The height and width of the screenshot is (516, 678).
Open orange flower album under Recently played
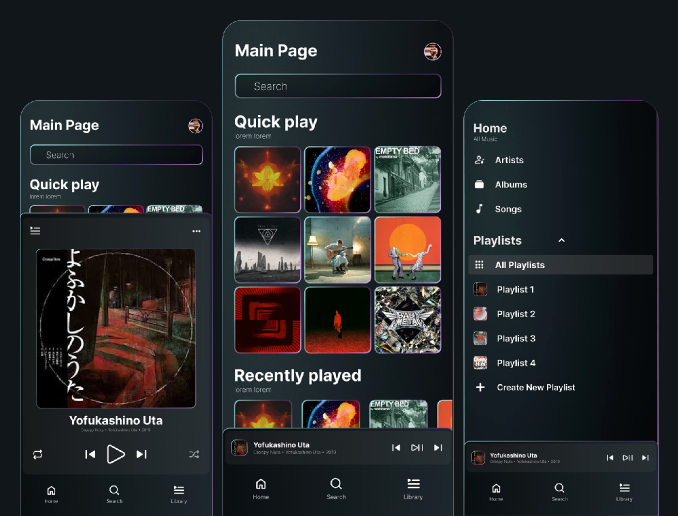click(263, 414)
